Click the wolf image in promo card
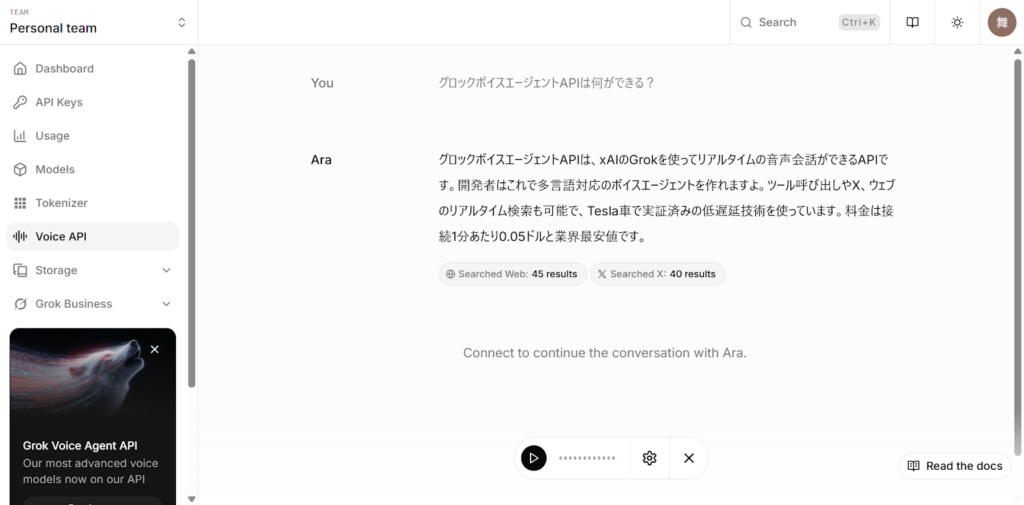Image resolution: width=1024 pixels, height=505 pixels. (x=92, y=376)
